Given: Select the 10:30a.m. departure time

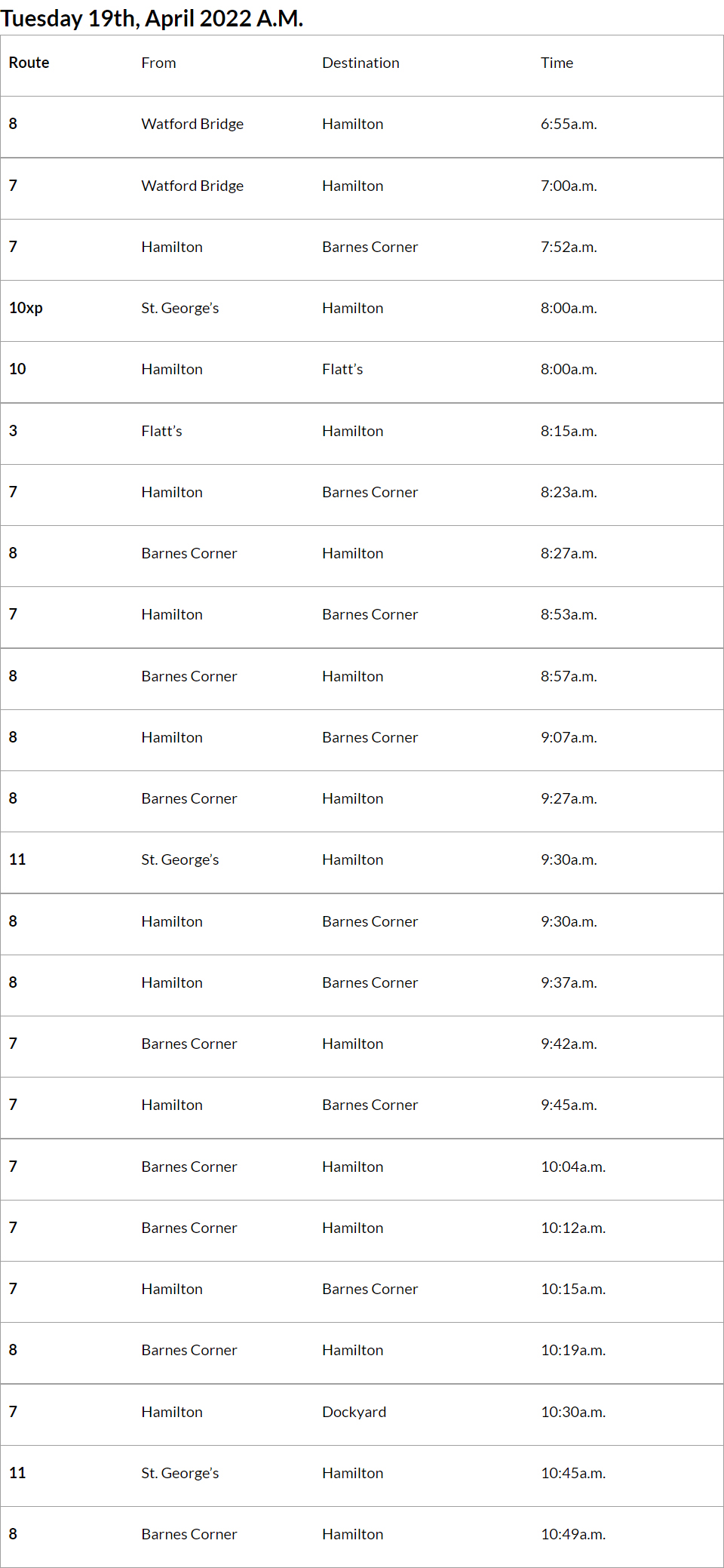Looking at the screenshot, I should 573,1413.
